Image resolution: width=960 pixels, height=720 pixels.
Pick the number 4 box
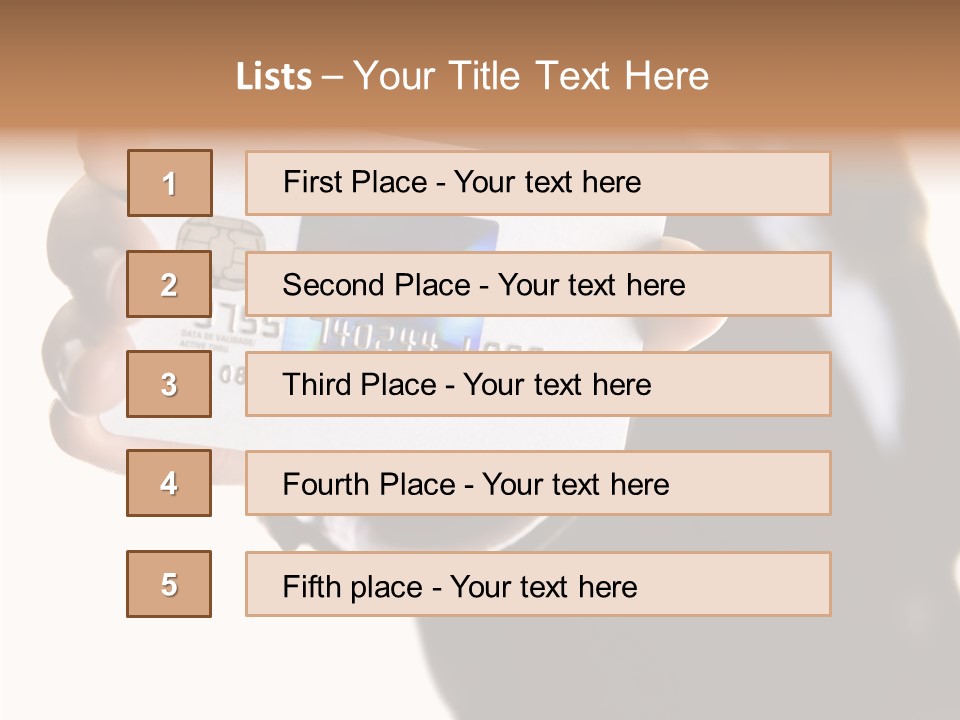[x=169, y=483]
